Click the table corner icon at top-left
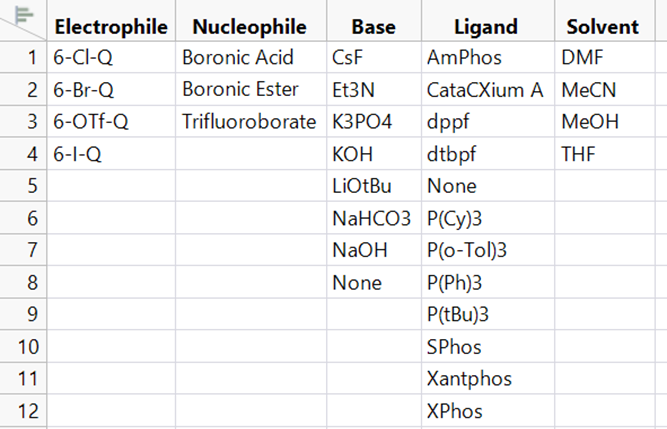Screen dimensions: 667x429 click(23, 15)
